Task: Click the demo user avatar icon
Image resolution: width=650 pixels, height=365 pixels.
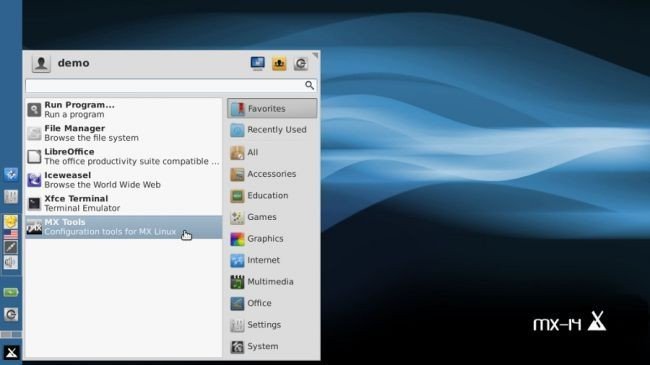Action: tap(41, 63)
